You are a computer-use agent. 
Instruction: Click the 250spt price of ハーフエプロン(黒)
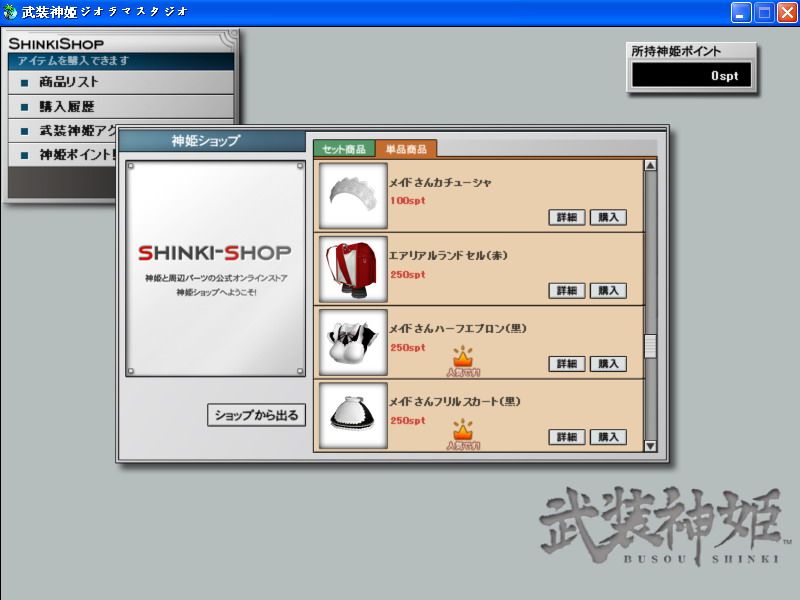click(x=408, y=348)
